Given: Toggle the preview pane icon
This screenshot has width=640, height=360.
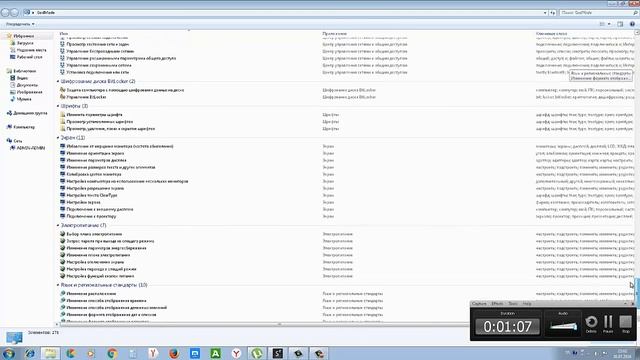Looking at the screenshot, I should (x=620, y=24).
